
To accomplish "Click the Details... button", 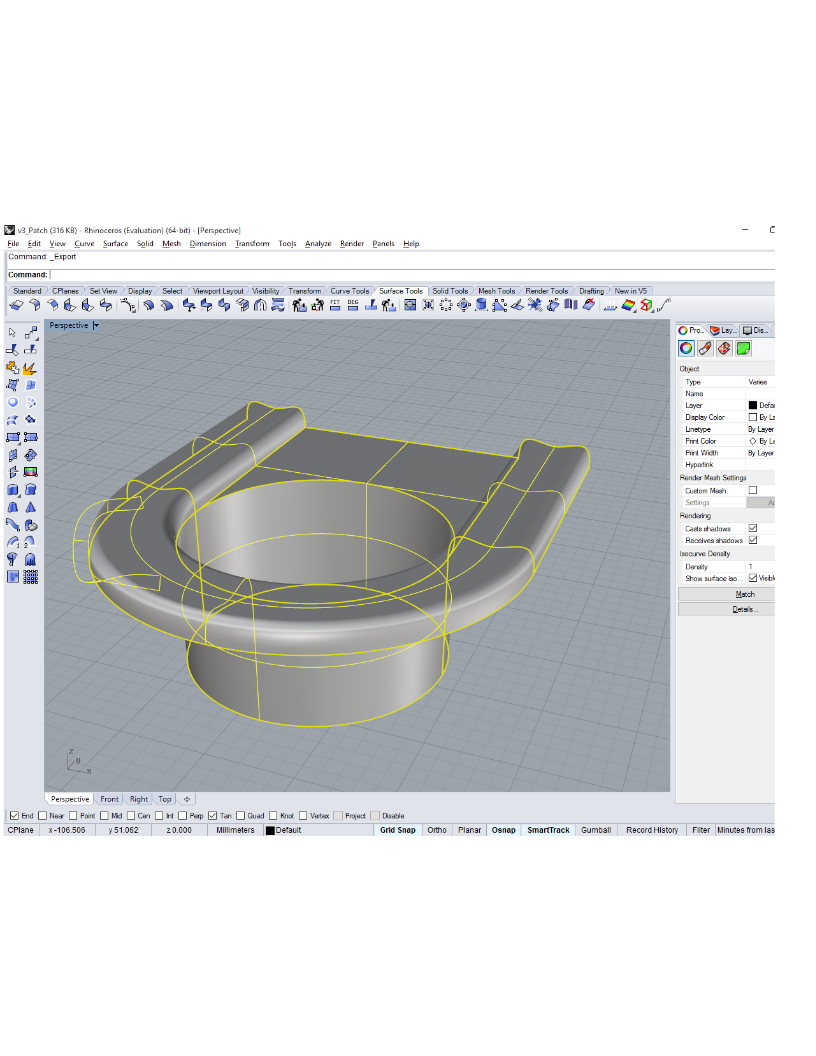I will [744, 609].
